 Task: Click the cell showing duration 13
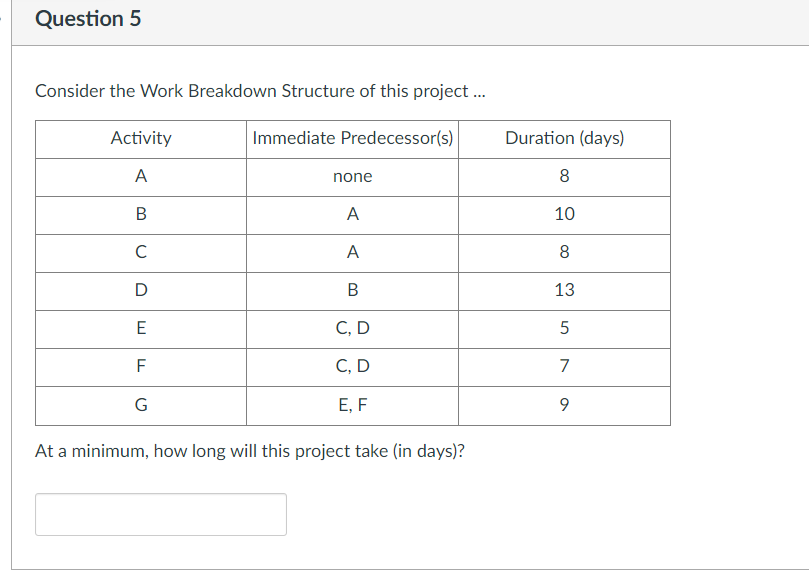pos(564,291)
